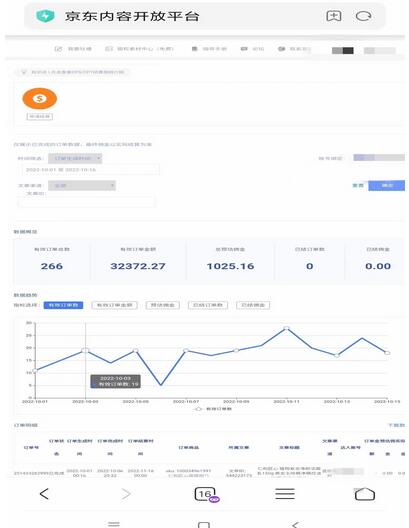409x528 pixels.
Task: Switch chart to 已结订单数 metric
Action: (208, 305)
